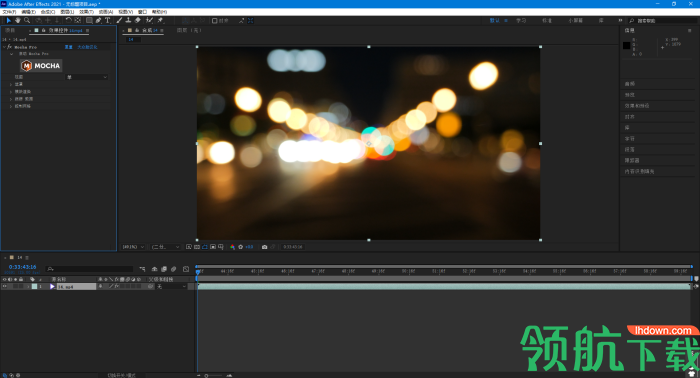Click the timeline layer search field
700x378 pixels.
(x=90, y=269)
